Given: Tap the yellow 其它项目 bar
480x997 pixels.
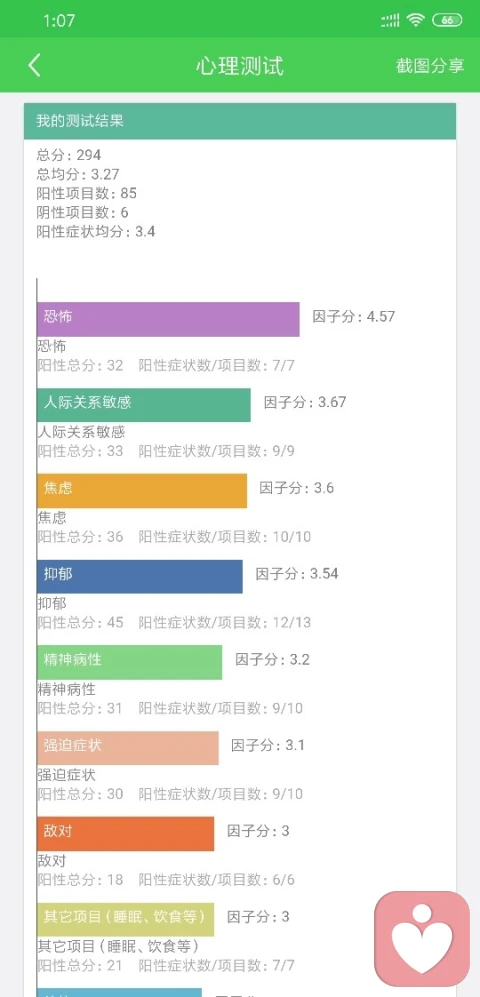Looking at the screenshot, I should tap(125, 919).
